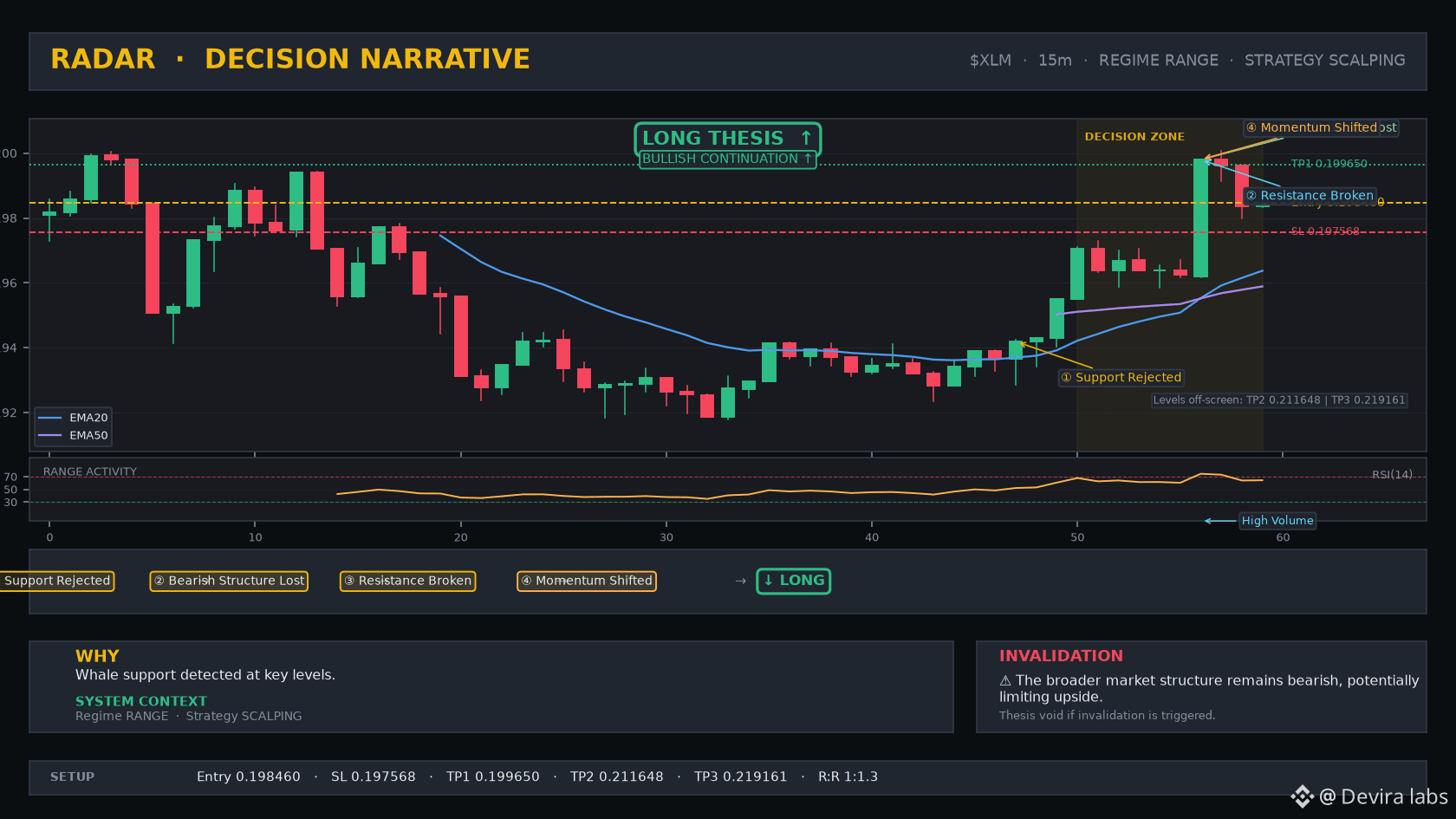Click the x-axis tick labeled 10

click(255, 537)
